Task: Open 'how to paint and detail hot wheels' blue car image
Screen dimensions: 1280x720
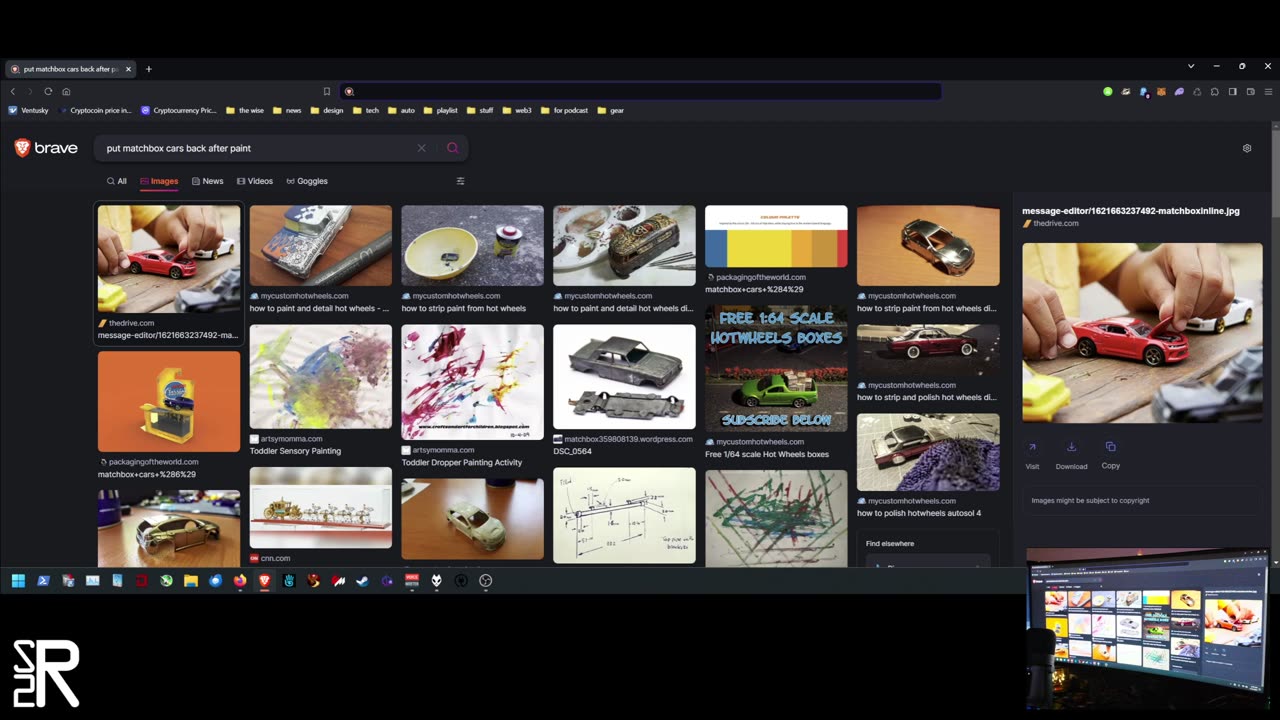Action: (321, 246)
